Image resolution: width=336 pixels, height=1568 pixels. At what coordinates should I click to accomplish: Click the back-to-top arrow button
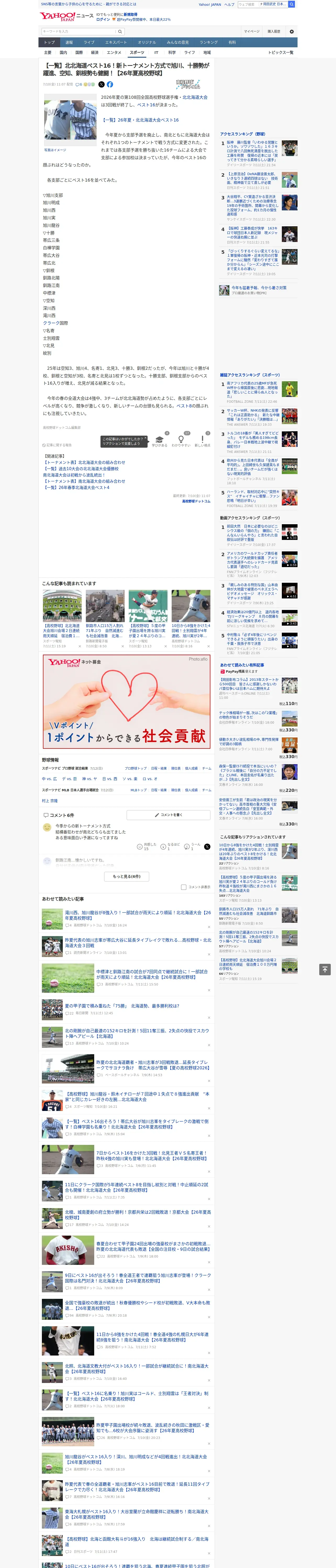click(x=325, y=969)
